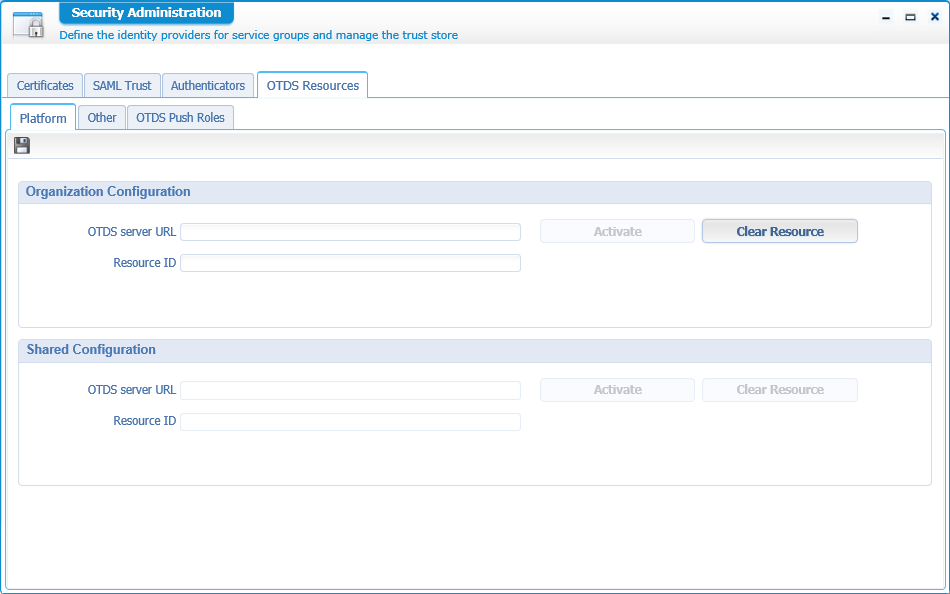Maximize the Security Administration window
This screenshot has width=950, height=594.
click(910, 17)
